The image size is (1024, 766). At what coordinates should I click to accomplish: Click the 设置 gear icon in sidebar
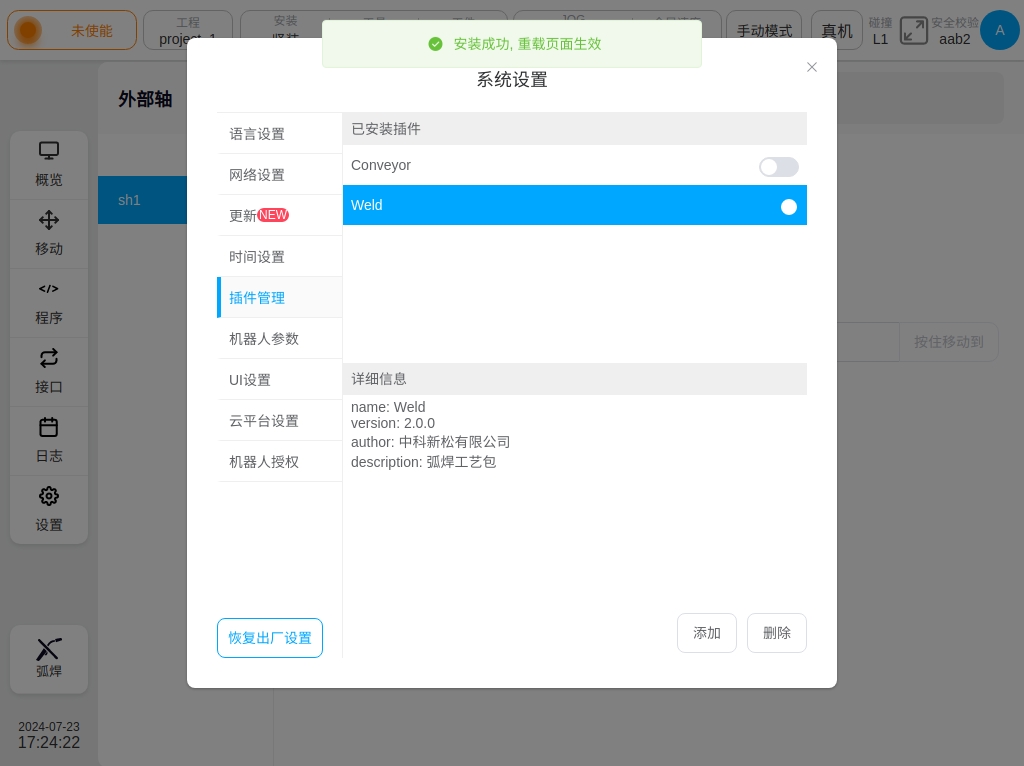49,496
